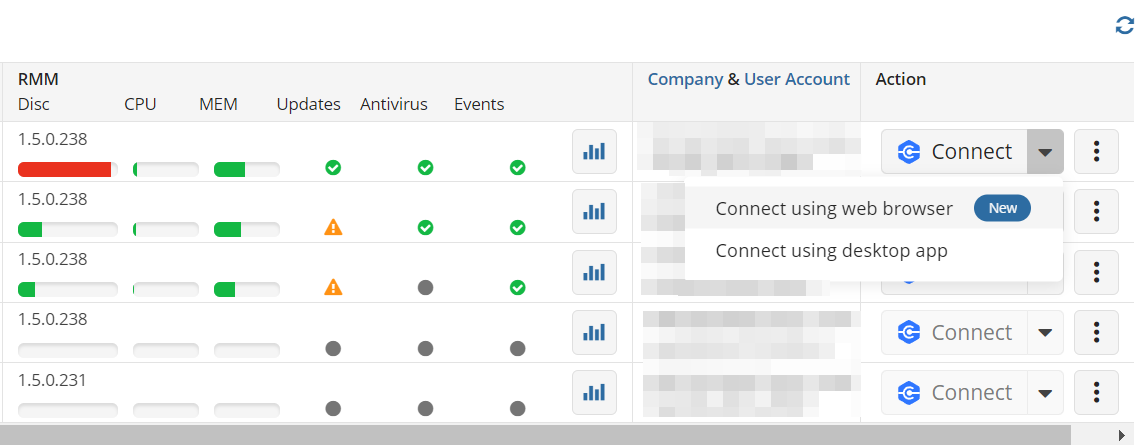The height and width of the screenshot is (445, 1148).
Task: Sort by User Account column link
Action: click(796, 79)
